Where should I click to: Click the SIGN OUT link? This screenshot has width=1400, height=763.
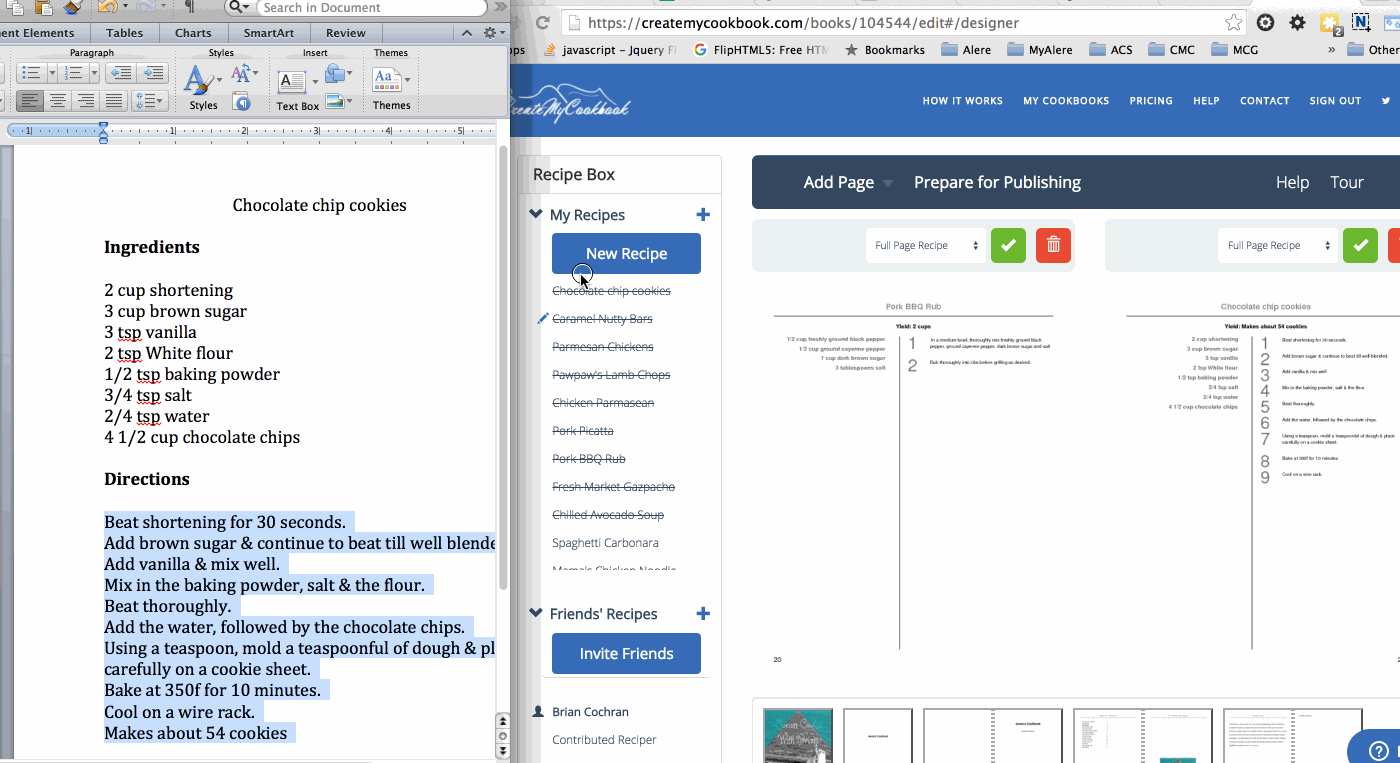pyautogui.click(x=1335, y=100)
